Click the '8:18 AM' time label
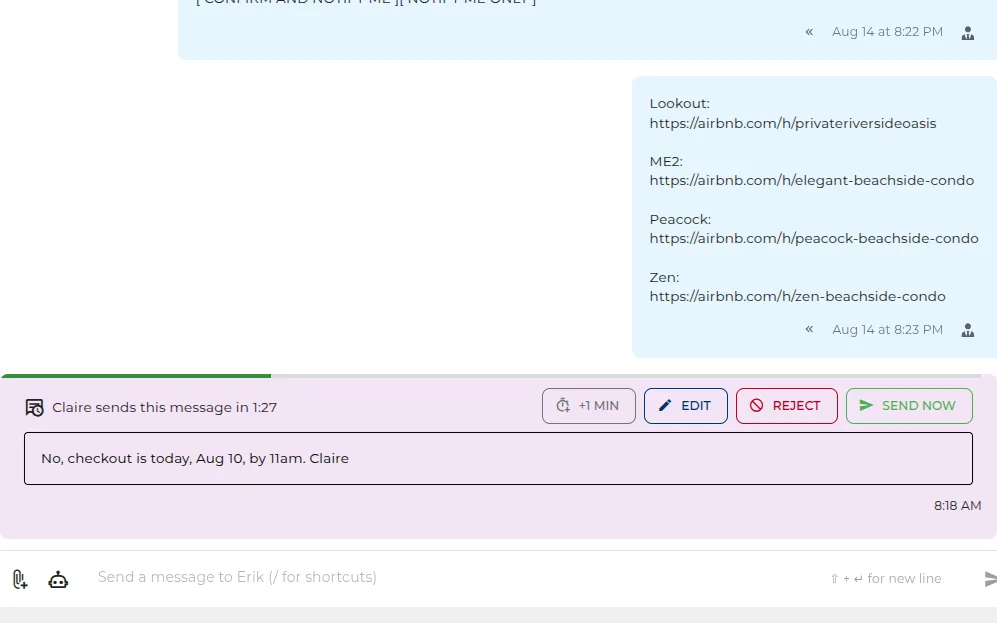997x623 pixels. 957,506
